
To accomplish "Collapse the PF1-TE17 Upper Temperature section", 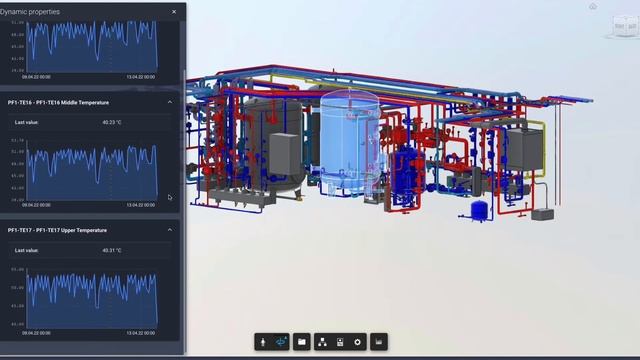I will (x=170, y=230).
